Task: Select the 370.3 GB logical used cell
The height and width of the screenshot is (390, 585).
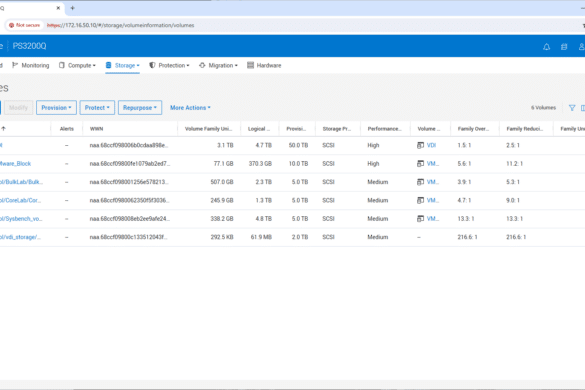Action: [260, 163]
